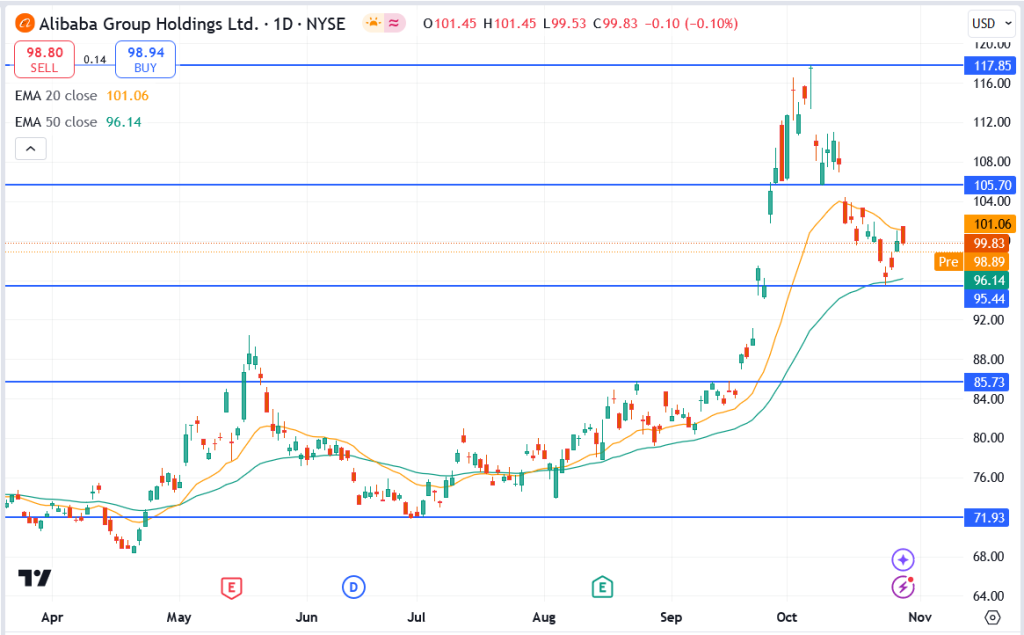Viewport: 1024px width, 635px height.
Task: Click the Alibaba orange logo icon
Action: pyautogui.click(x=25, y=24)
